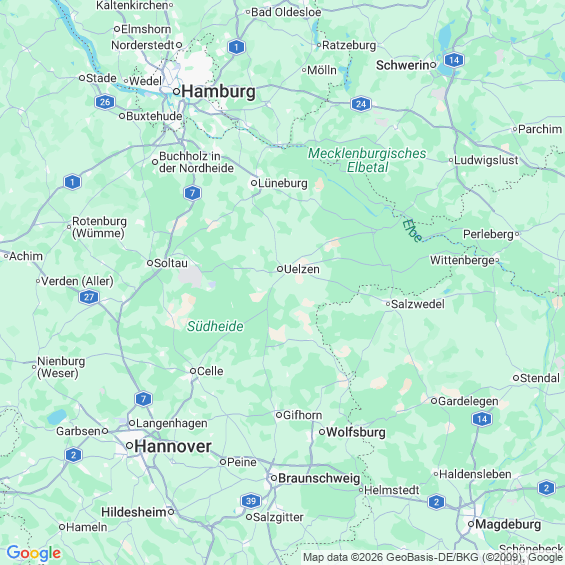This screenshot has width=565, height=565.
Task: Click highway 14 shield near Schwerin
Action: [454, 60]
